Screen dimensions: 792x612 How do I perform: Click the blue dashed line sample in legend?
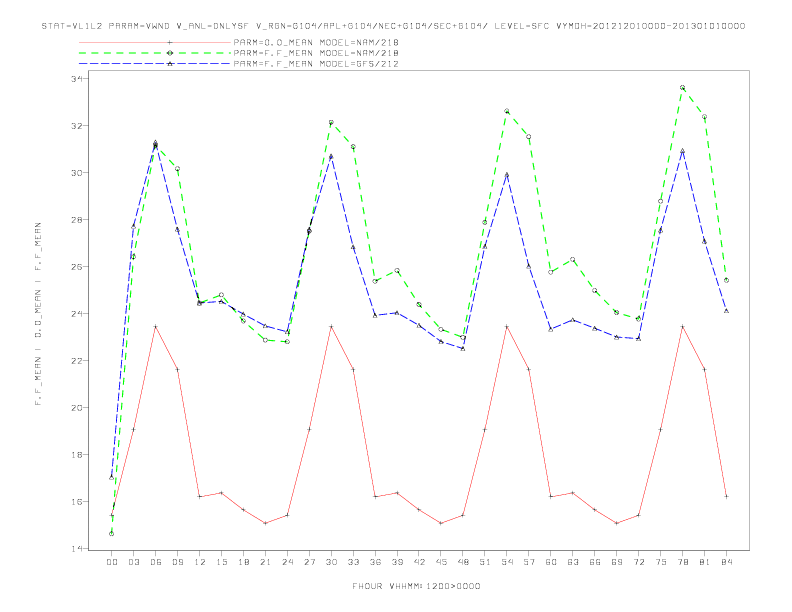coord(155,64)
